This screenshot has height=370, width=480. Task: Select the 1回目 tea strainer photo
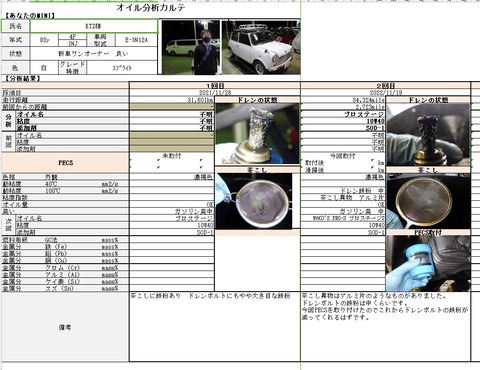[254, 201]
